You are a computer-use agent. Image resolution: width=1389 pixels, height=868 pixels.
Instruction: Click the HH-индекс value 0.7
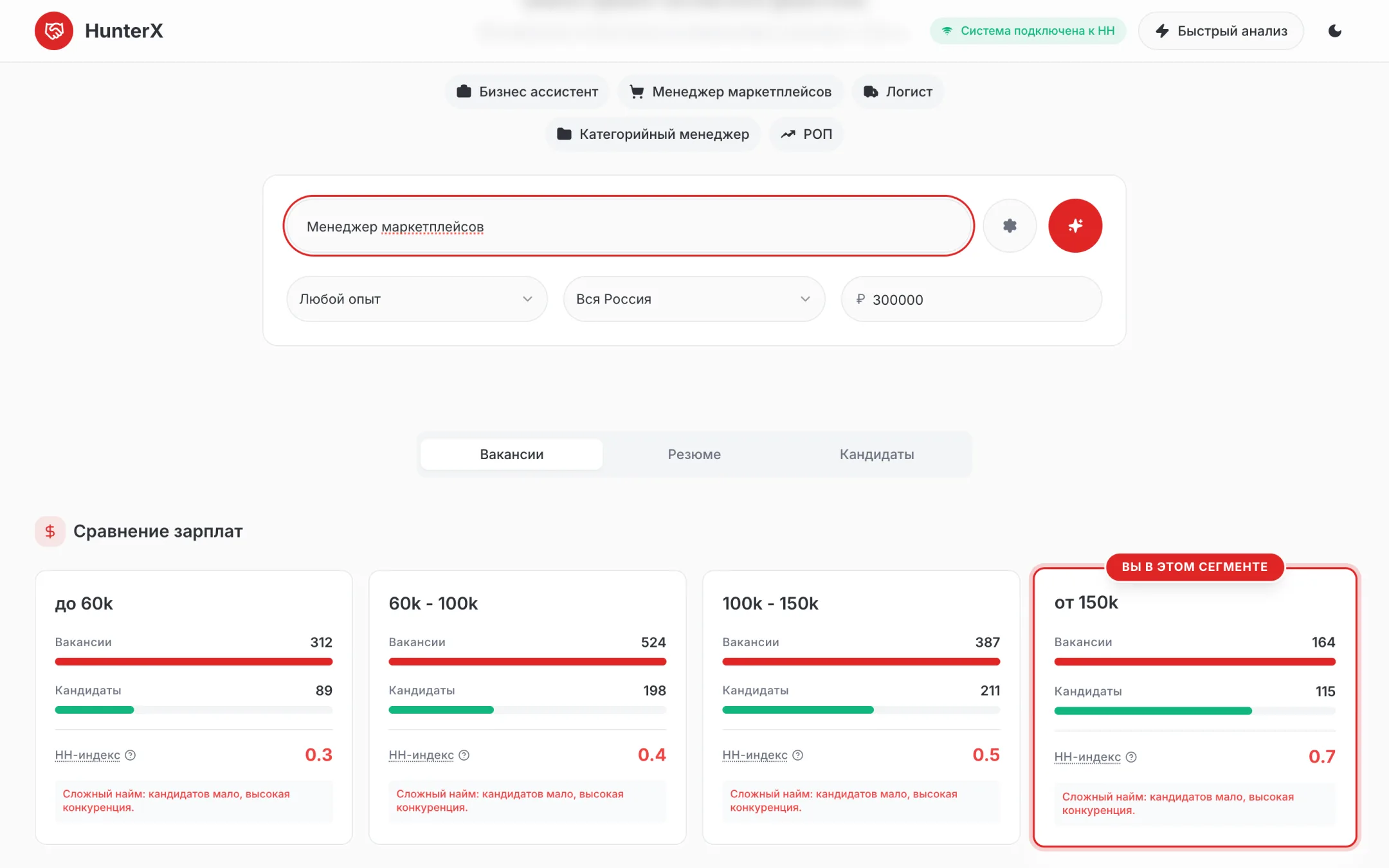[x=1322, y=757]
